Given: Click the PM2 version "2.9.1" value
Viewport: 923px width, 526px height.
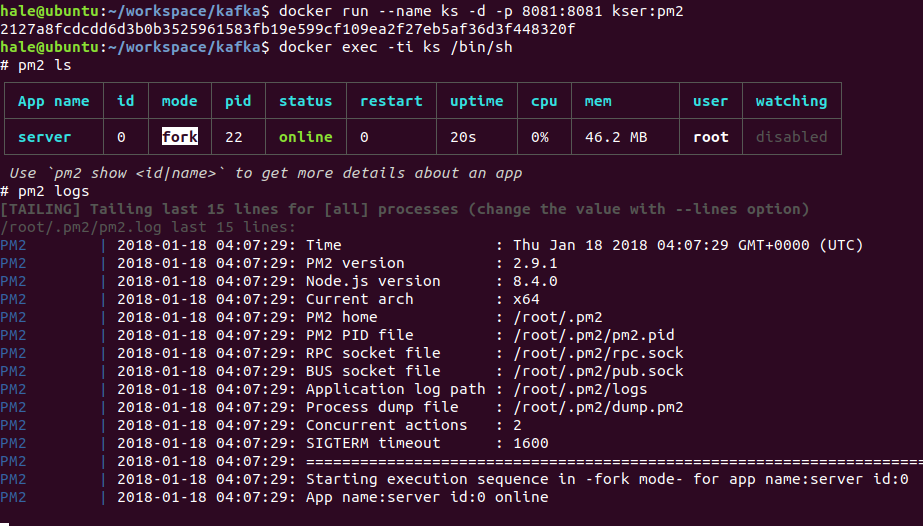Looking at the screenshot, I should [535, 263].
